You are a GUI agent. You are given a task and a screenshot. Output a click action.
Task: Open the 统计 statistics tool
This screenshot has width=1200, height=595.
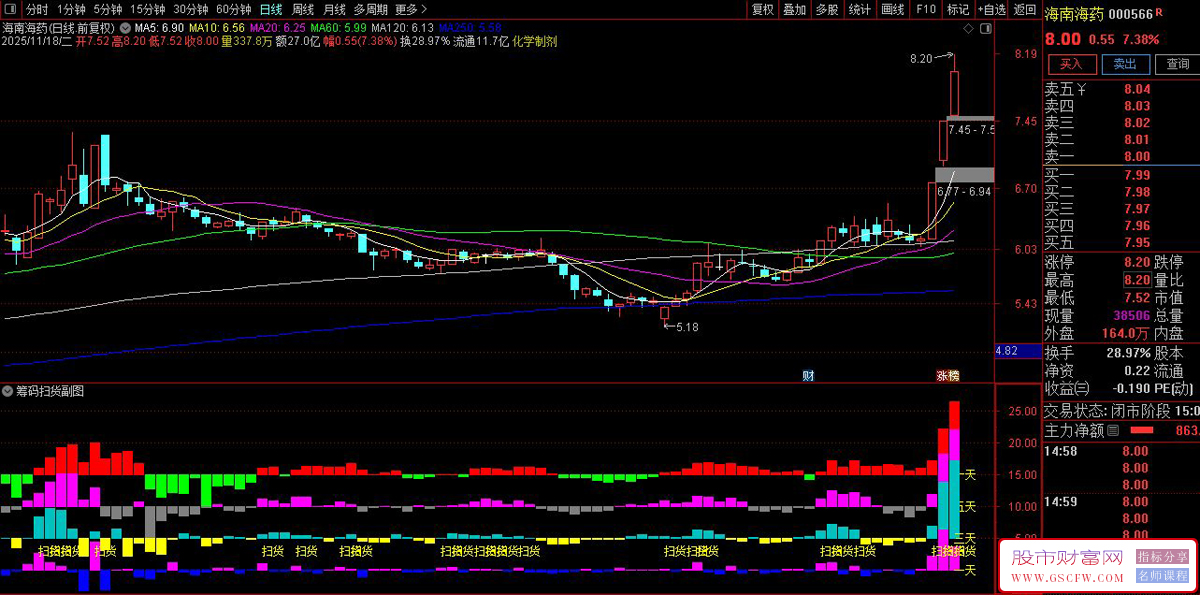pos(859,9)
